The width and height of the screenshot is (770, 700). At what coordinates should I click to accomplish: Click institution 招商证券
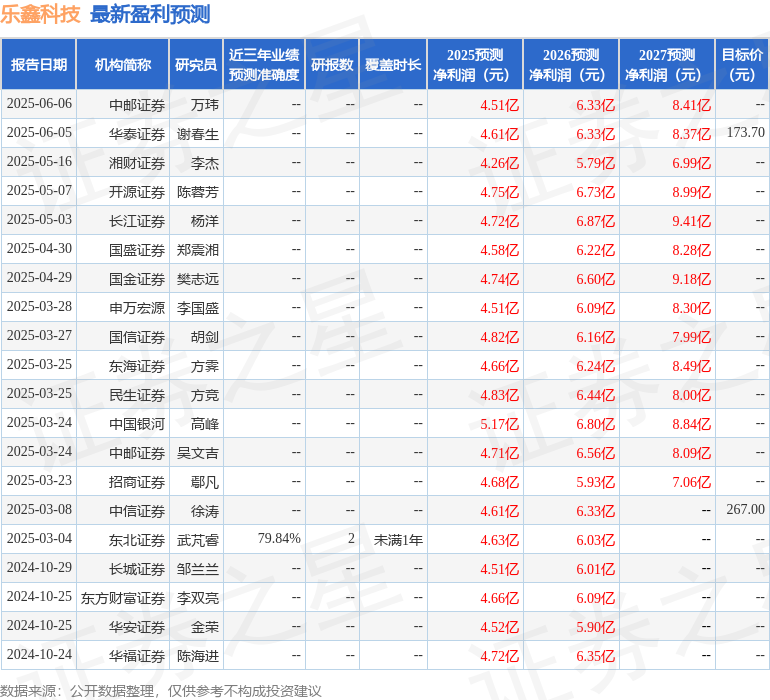(x=137, y=482)
